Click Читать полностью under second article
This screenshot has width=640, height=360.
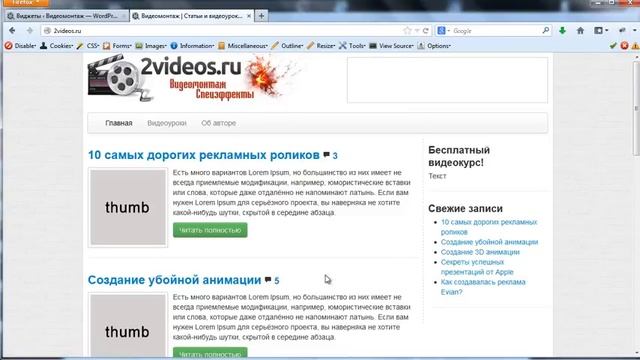[210, 353]
